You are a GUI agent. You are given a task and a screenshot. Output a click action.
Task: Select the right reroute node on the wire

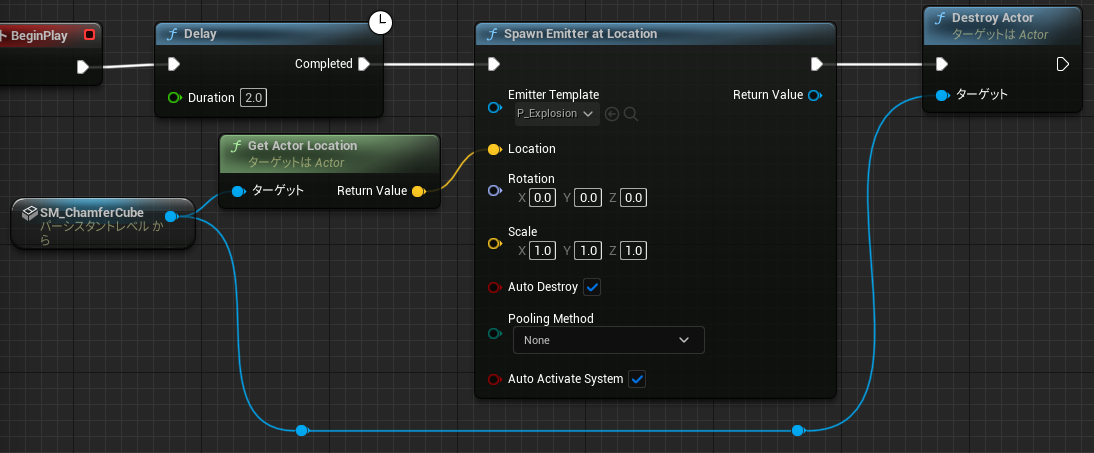point(797,431)
